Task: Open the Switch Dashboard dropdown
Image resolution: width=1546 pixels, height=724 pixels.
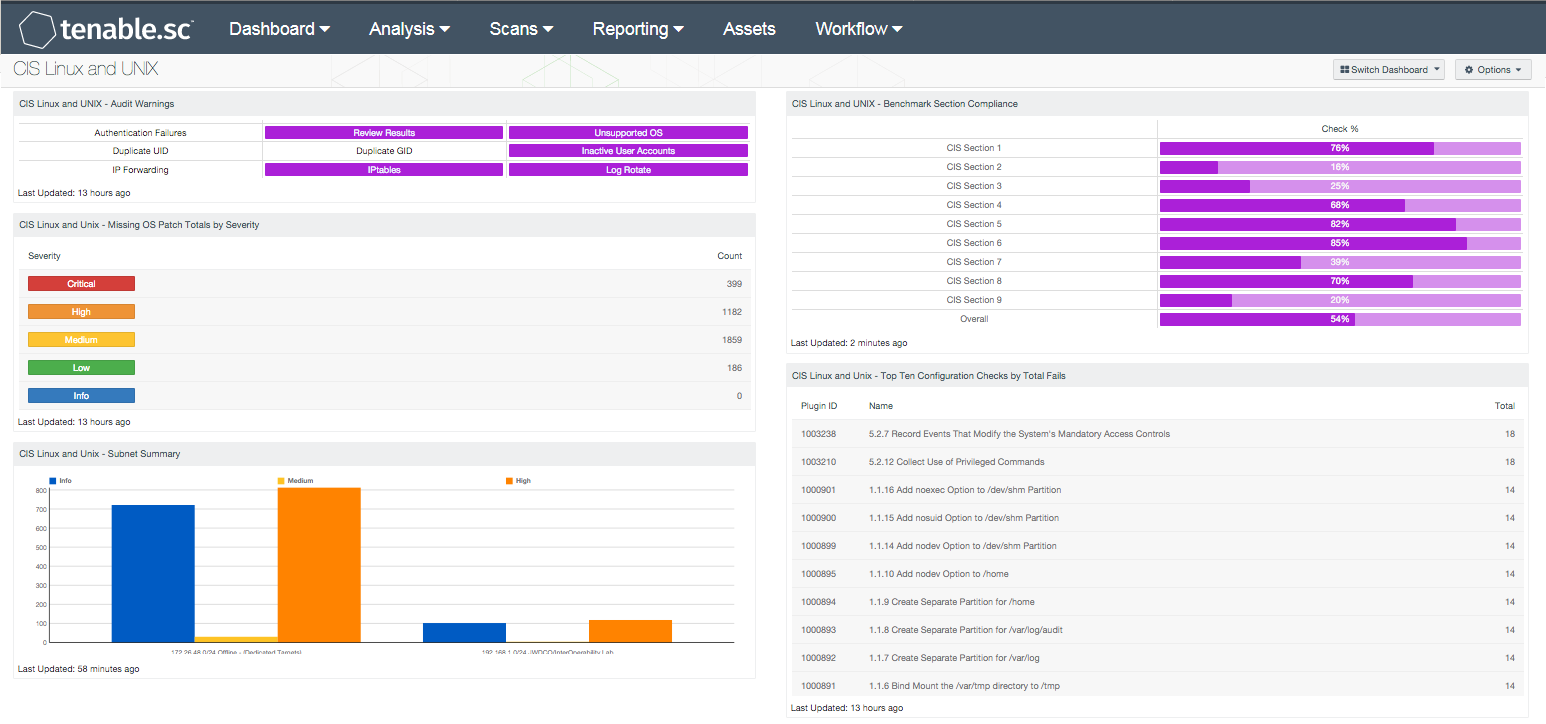Action: [1388, 70]
